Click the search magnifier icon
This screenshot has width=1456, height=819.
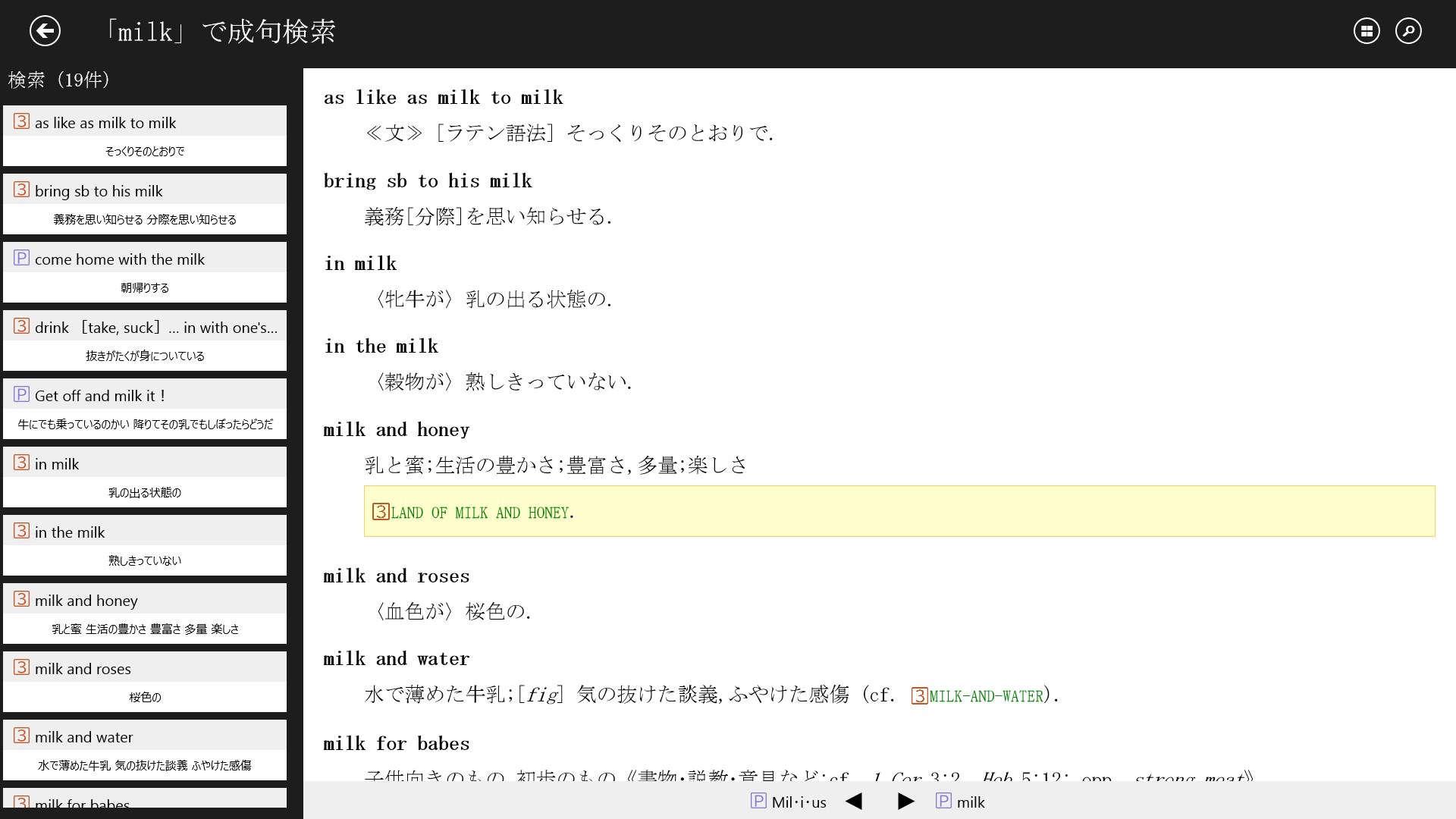pyautogui.click(x=1408, y=31)
